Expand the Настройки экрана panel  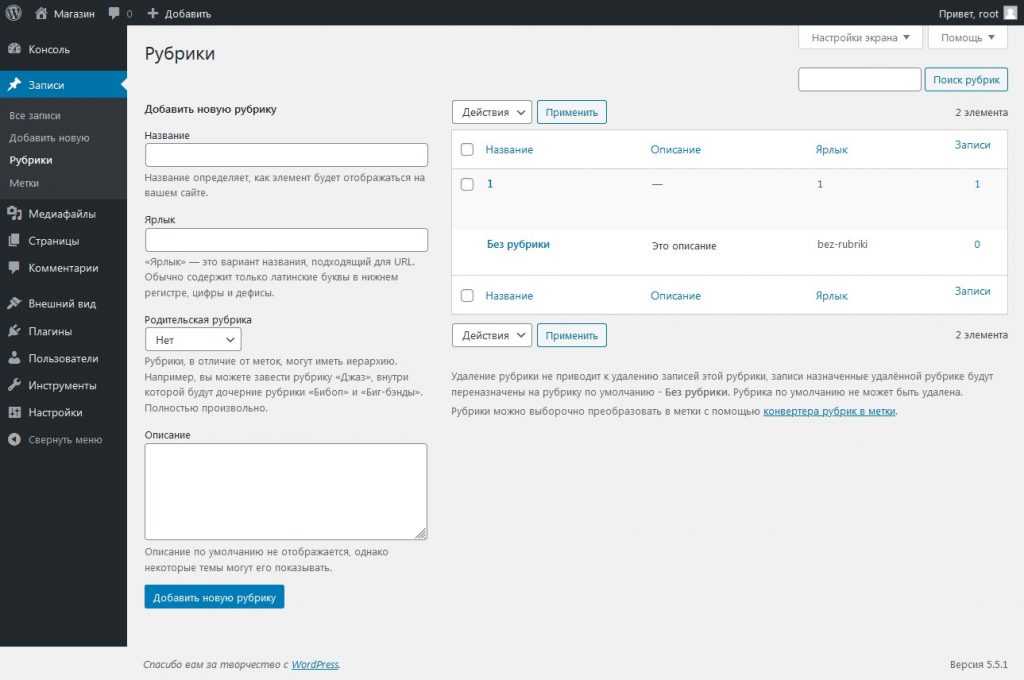pos(859,38)
